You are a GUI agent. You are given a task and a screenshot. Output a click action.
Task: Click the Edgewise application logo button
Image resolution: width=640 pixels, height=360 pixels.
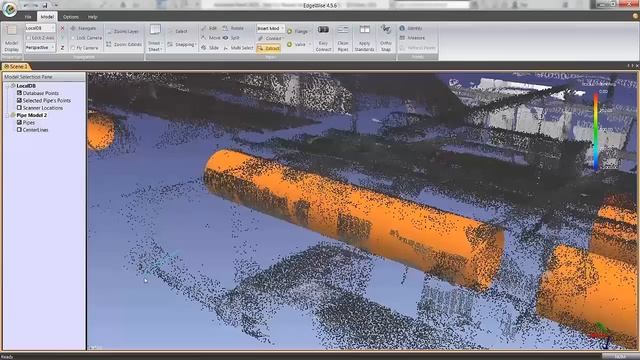point(9,9)
